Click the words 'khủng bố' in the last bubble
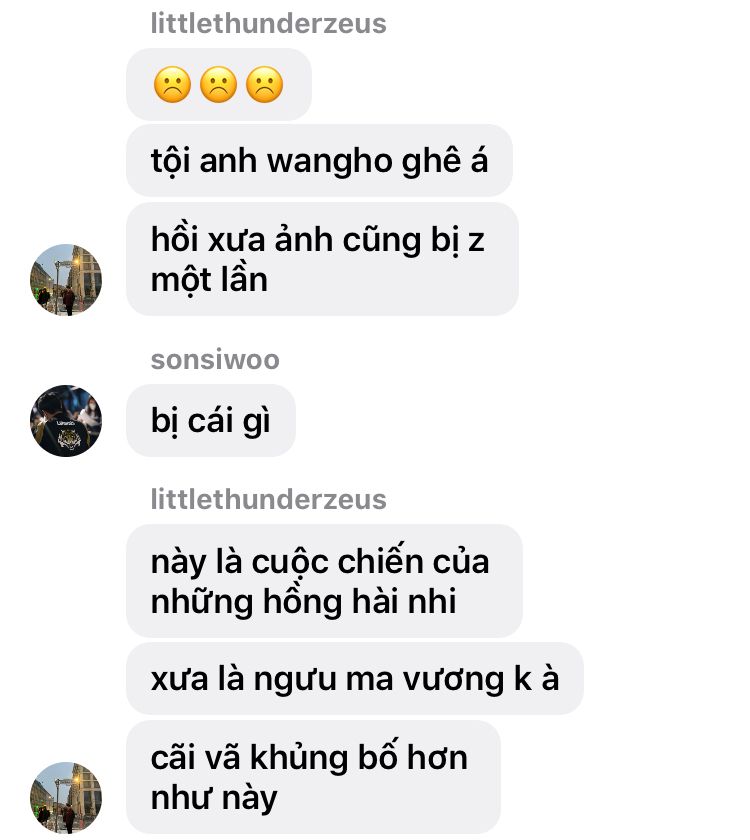 pos(324,758)
